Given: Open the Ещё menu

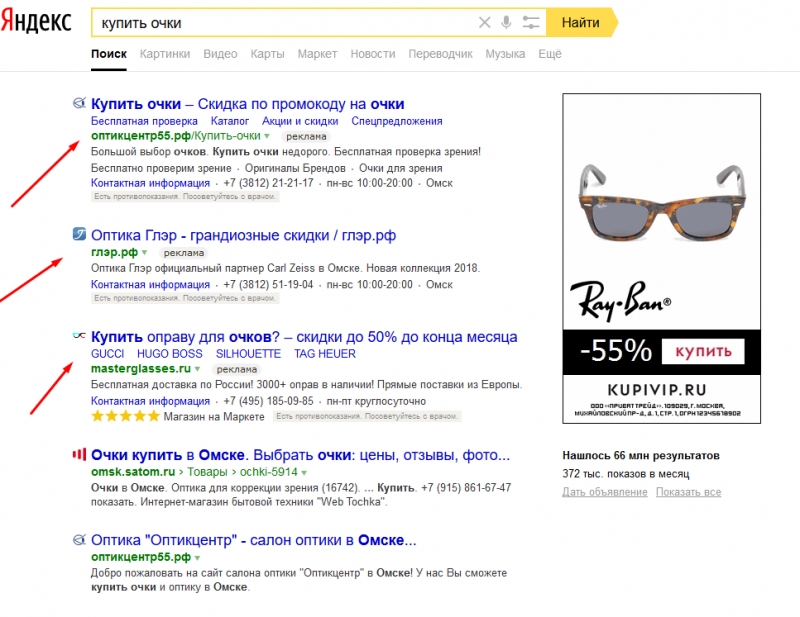Looking at the screenshot, I should click(549, 54).
